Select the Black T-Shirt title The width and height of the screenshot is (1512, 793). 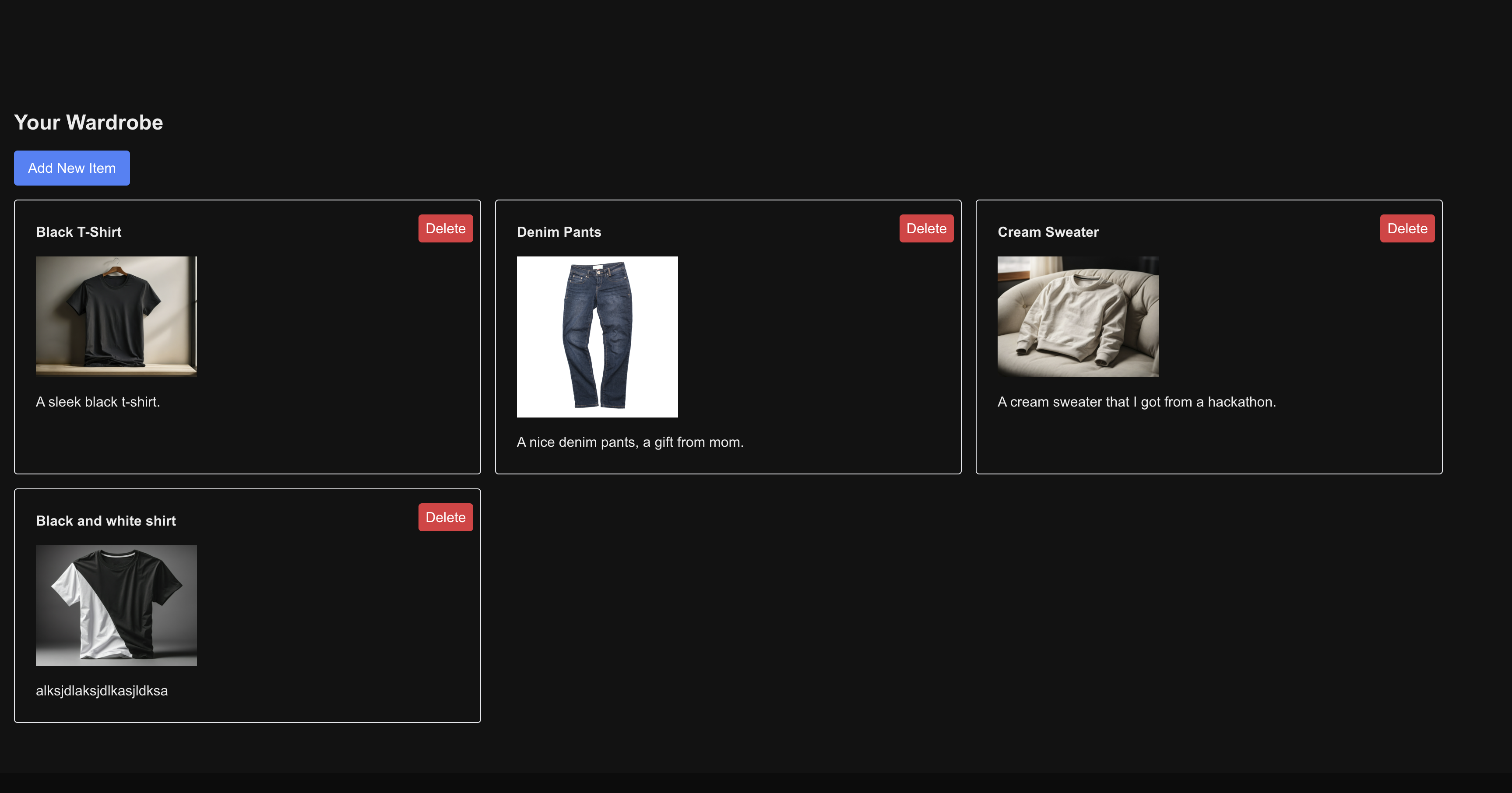click(79, 232)
